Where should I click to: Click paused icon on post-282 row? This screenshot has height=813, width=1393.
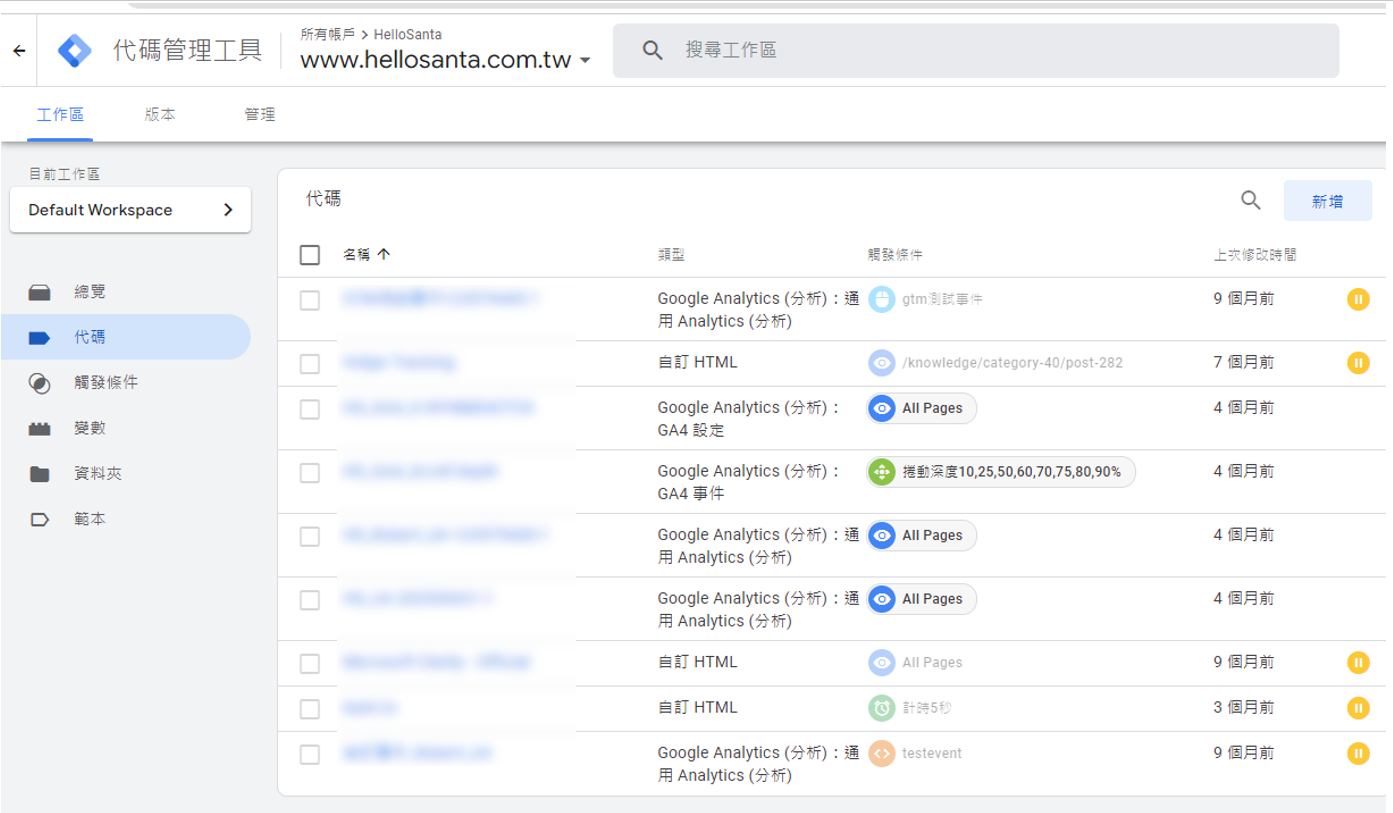click(x=1358, y=362)
